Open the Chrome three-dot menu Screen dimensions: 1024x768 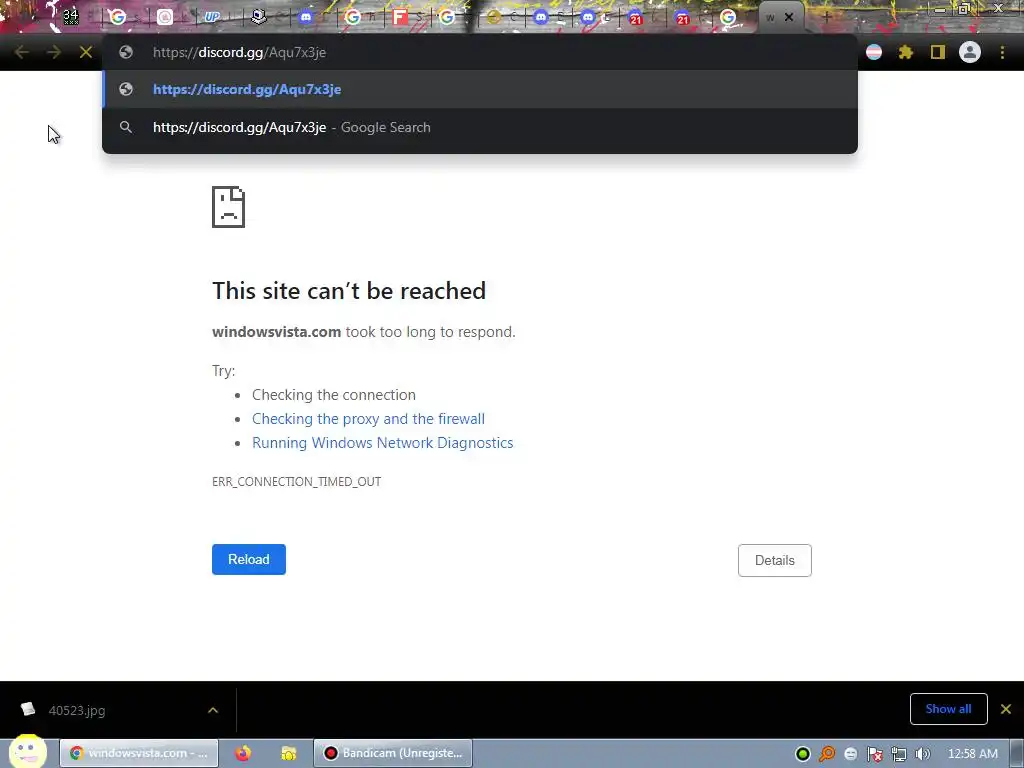tap(1002, 52)
